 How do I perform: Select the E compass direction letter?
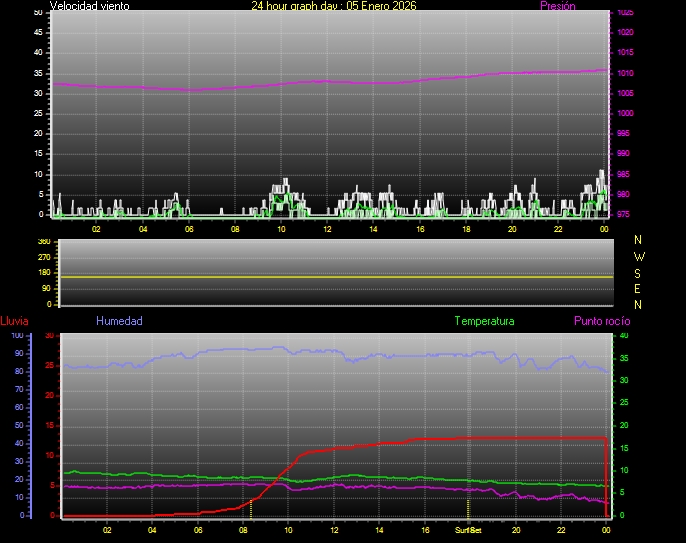tap(639, 288)
